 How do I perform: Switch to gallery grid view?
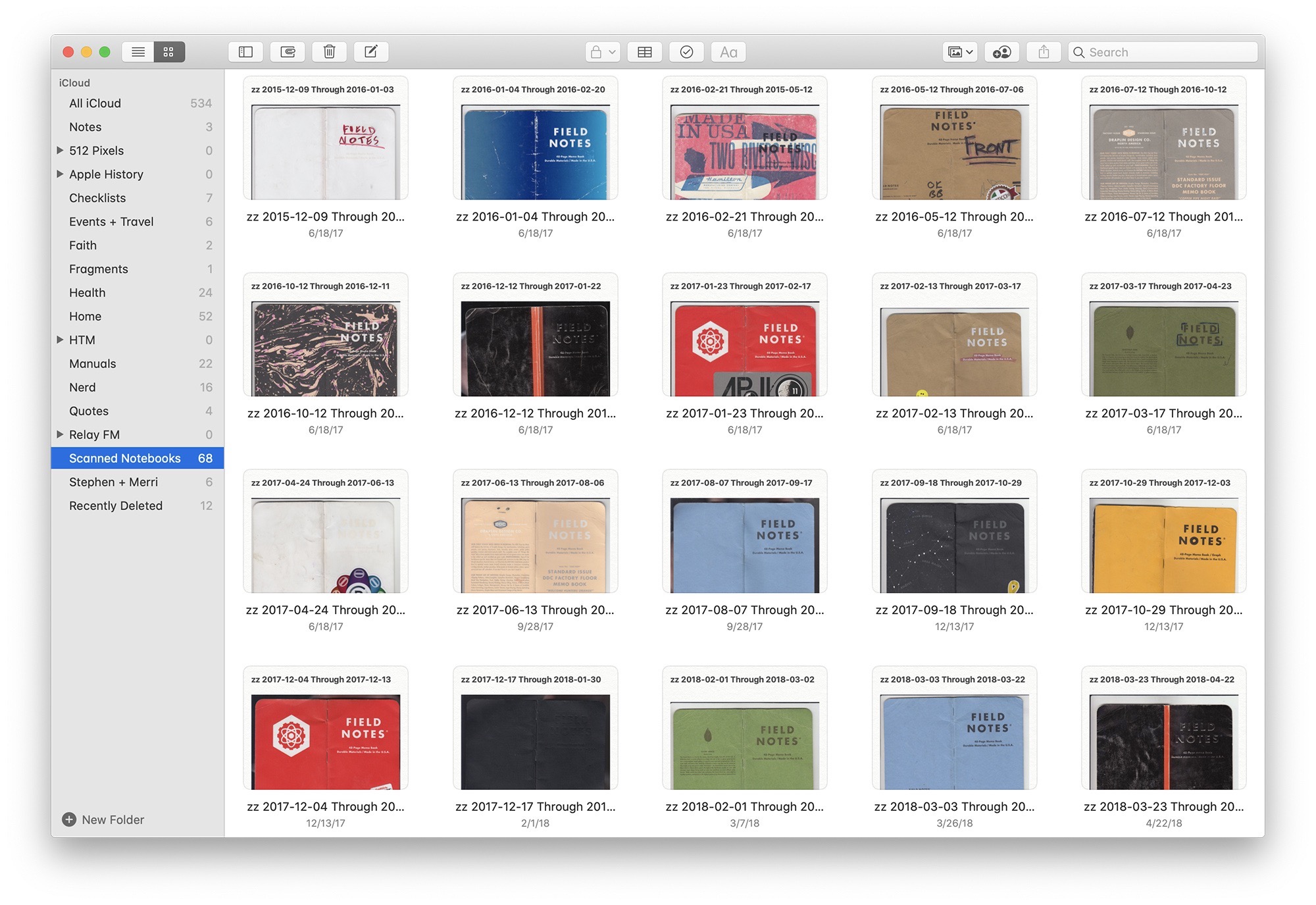[169, 52]
